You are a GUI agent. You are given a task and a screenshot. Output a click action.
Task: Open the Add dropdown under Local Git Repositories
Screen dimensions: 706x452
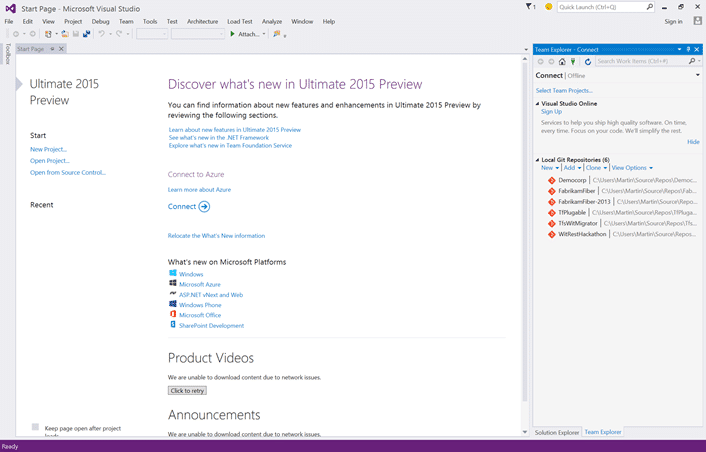[572, 168]
